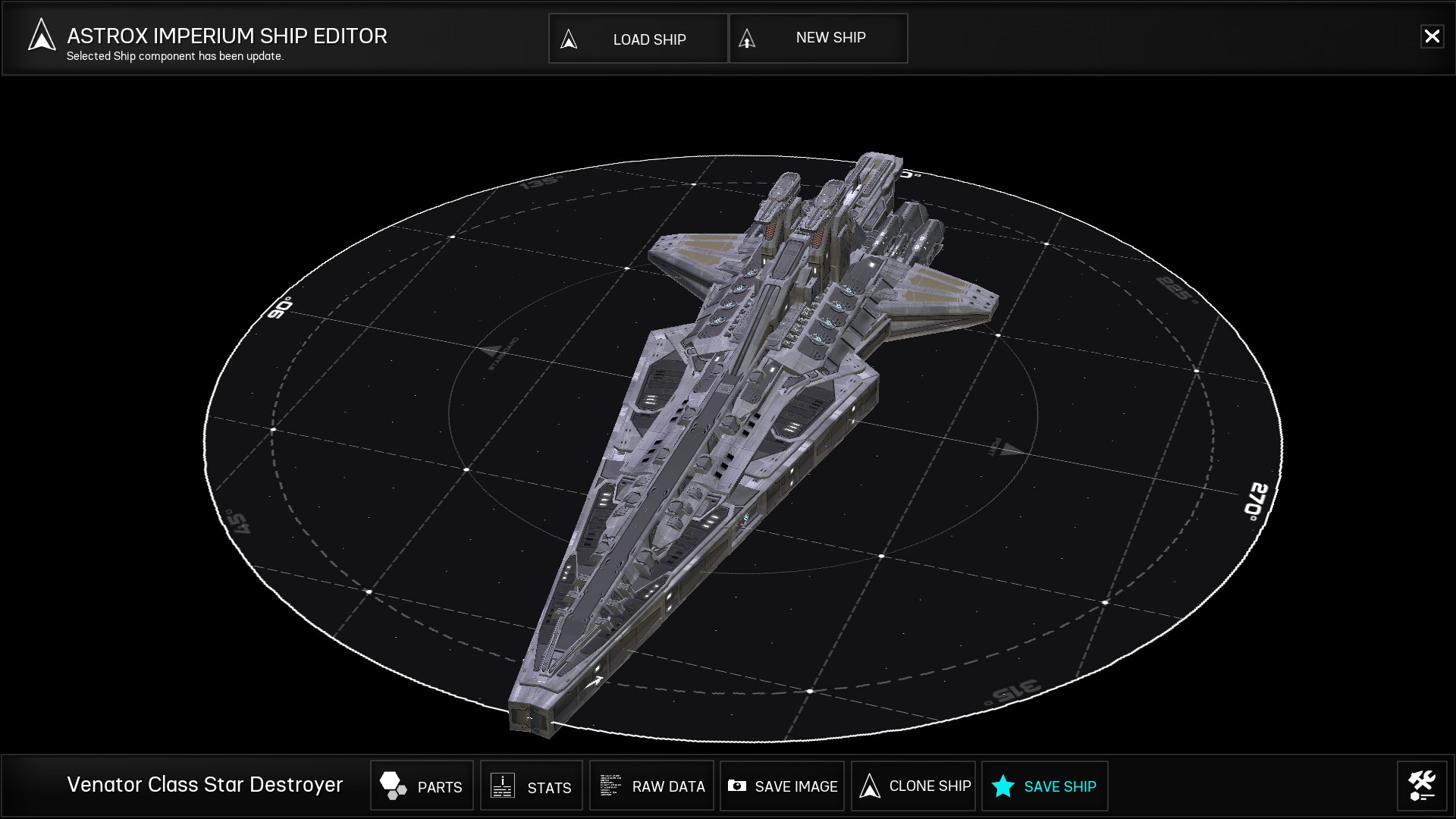Screen dimensions: 1456x819
Task: Click the 225° grid label
Action: 1175,289
